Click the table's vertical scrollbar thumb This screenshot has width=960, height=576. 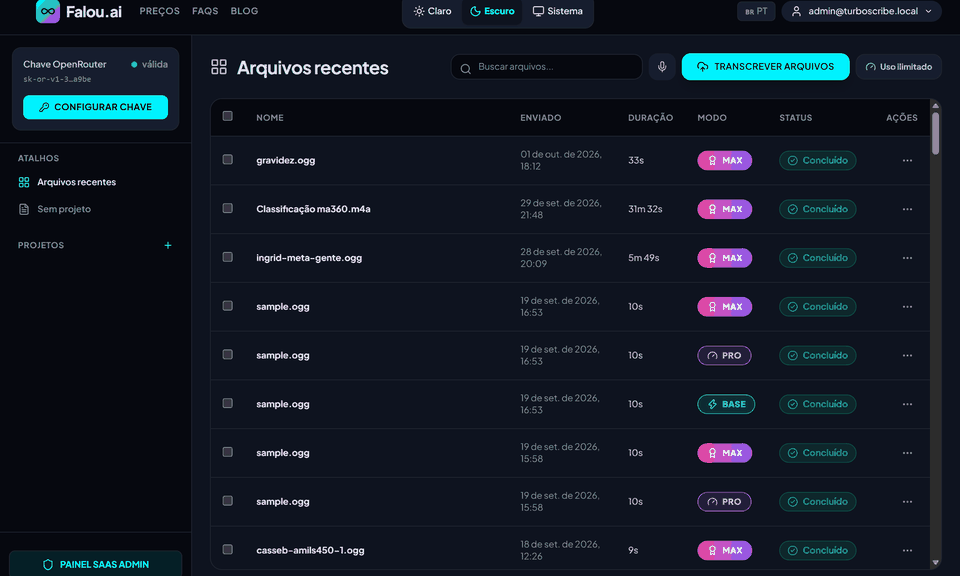click(x=935, y=133)
